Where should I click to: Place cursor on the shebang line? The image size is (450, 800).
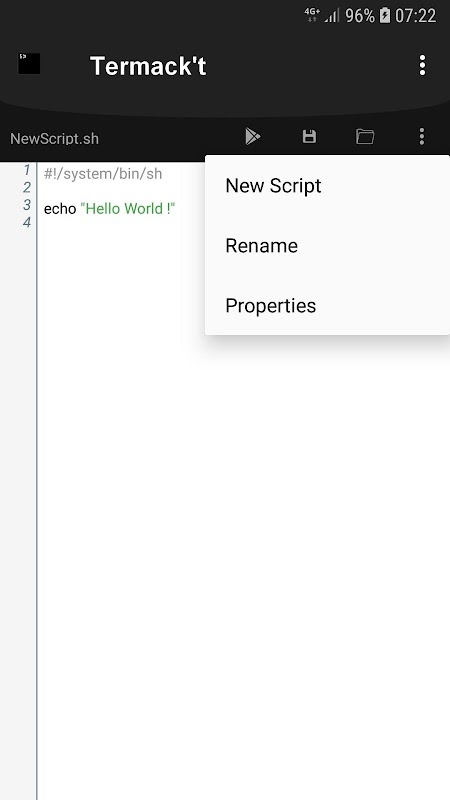point(103,174)
